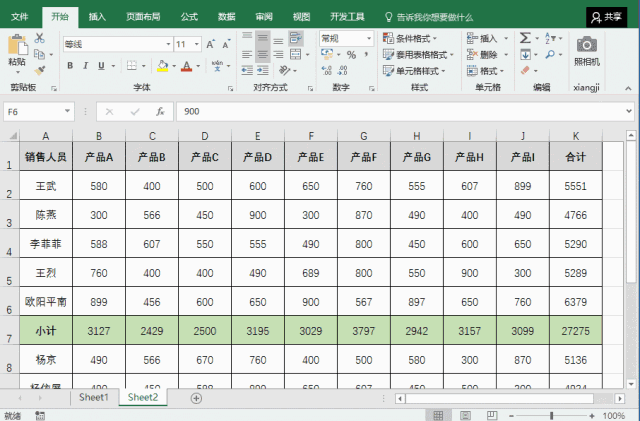Viewport: 640px width, 421px height.
Task: Click the AutoSum sigma icon
Action: click(525, 38)
